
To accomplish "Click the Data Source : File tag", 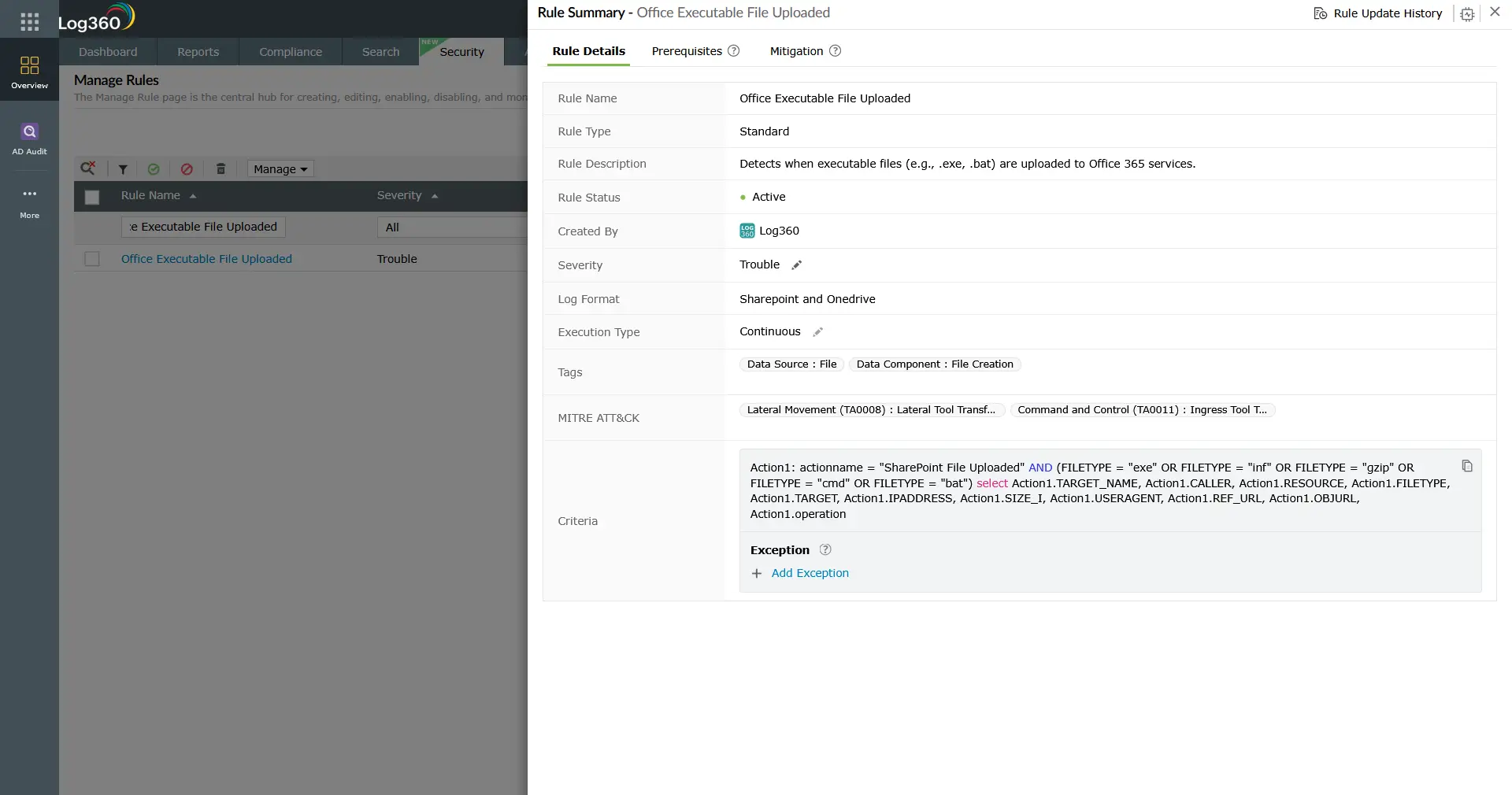I will [x=791, y=364].
